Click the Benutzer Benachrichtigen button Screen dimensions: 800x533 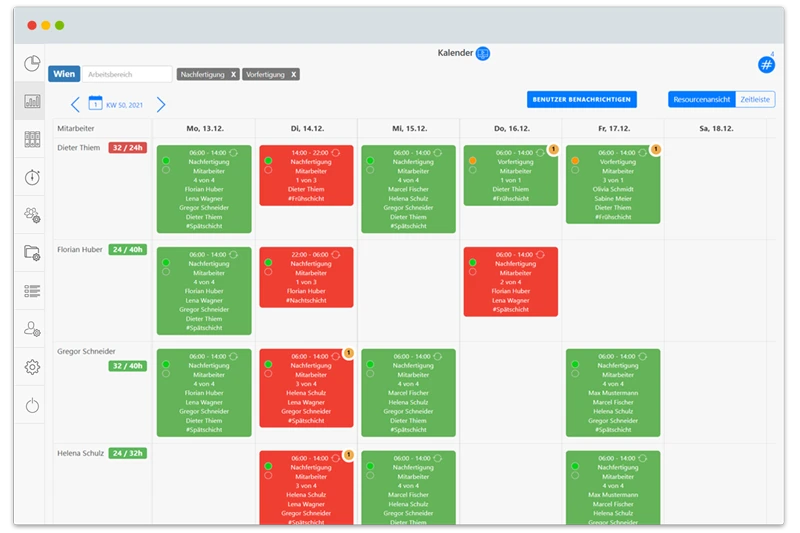coord(581,99)
